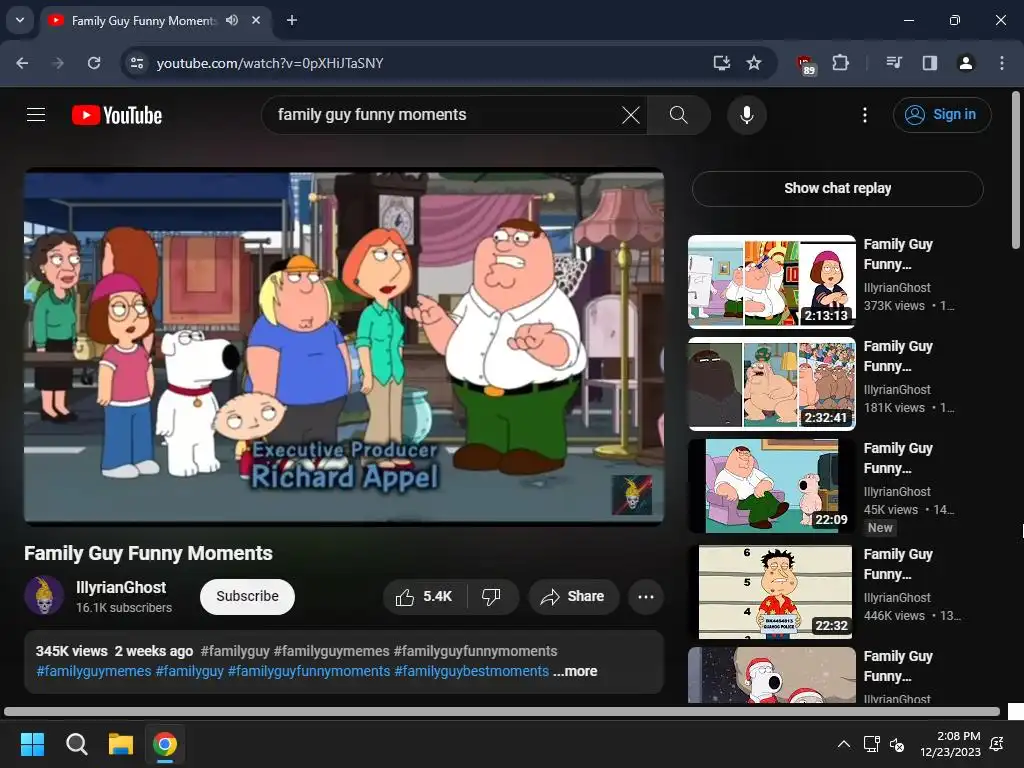Open Chrome profile icon
Viewport: 1024px width, 768px height.
[965, 63]
